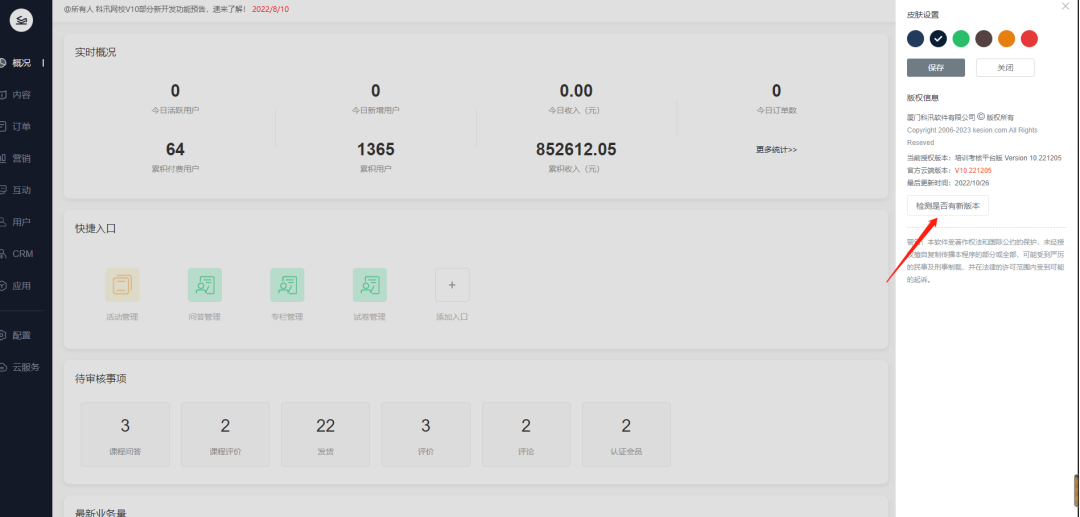Open 用户 in the sidebar
This screenshot has width=1080, height=517.
click(21, 222)
